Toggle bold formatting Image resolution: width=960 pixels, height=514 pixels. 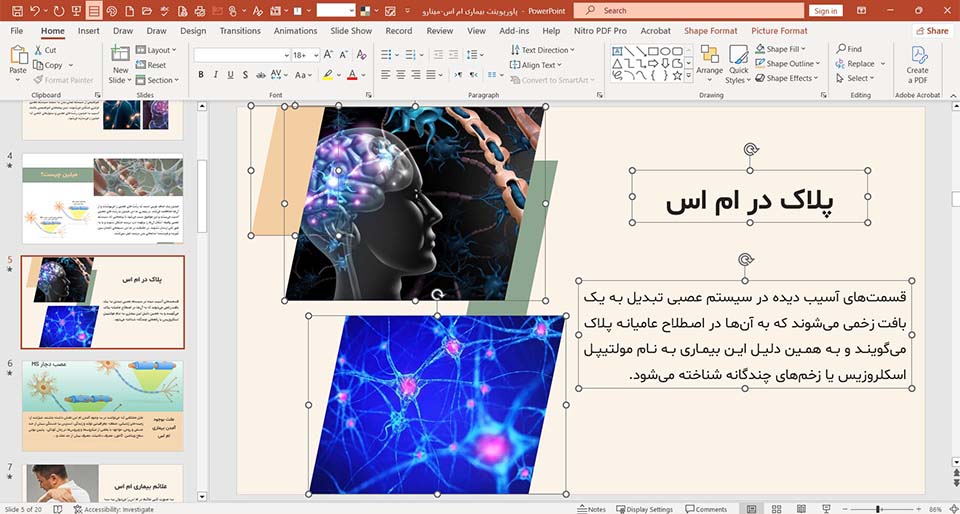click(201, 75)
